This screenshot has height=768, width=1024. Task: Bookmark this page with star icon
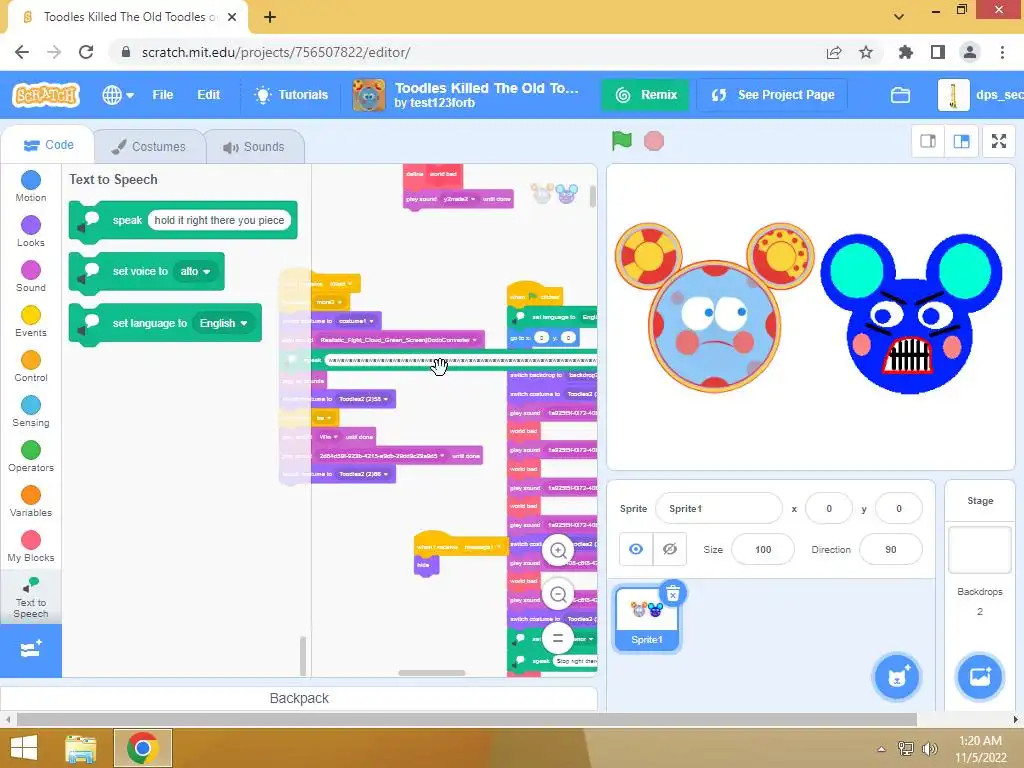point(866,52)
